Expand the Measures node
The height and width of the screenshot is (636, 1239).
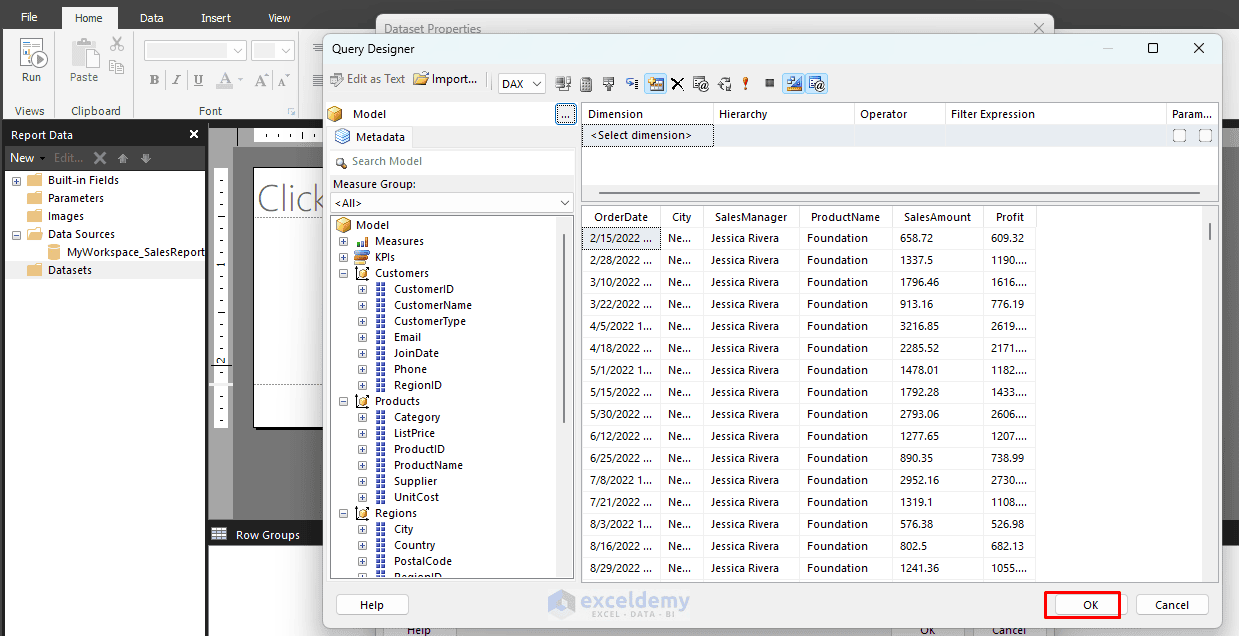click(344, 241)
